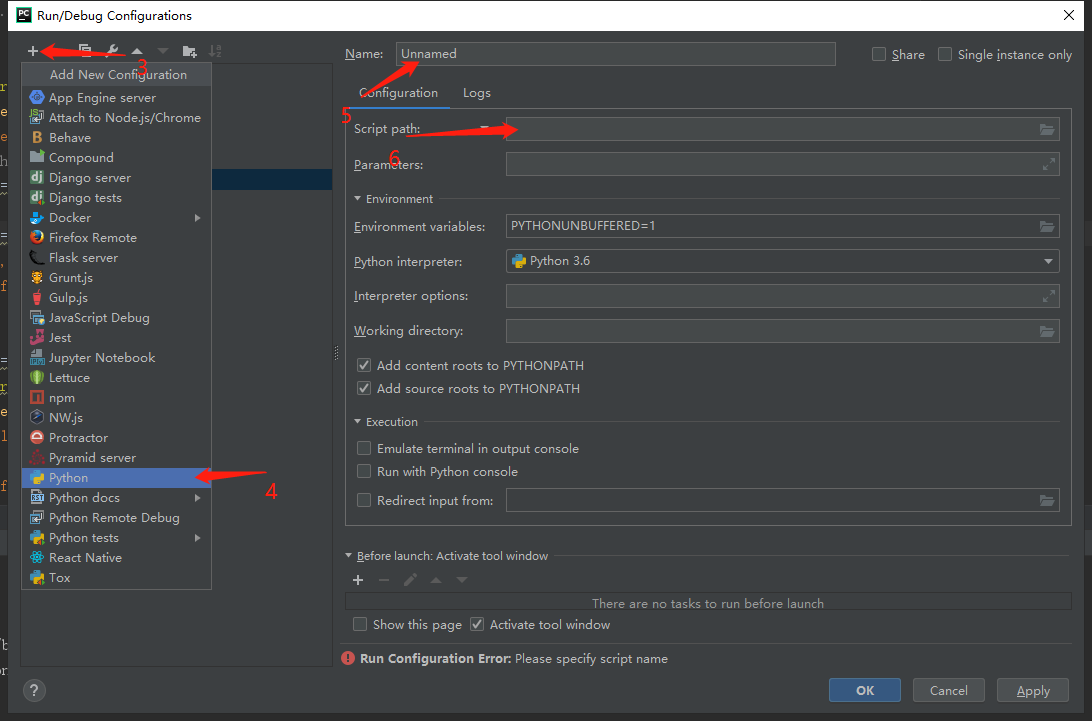Expand the Parameters field editor icon
The height and width of the screenshot is (721, 1092).
(1048, 164)
